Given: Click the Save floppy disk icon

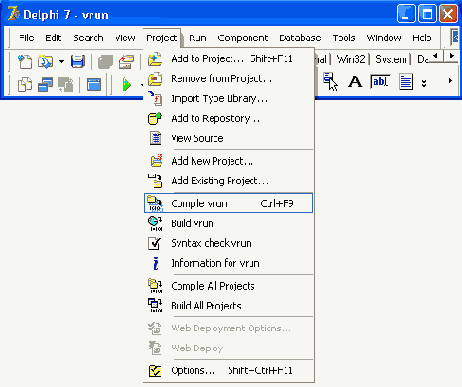Looking at the screenshot, I should tap(78, 62).
